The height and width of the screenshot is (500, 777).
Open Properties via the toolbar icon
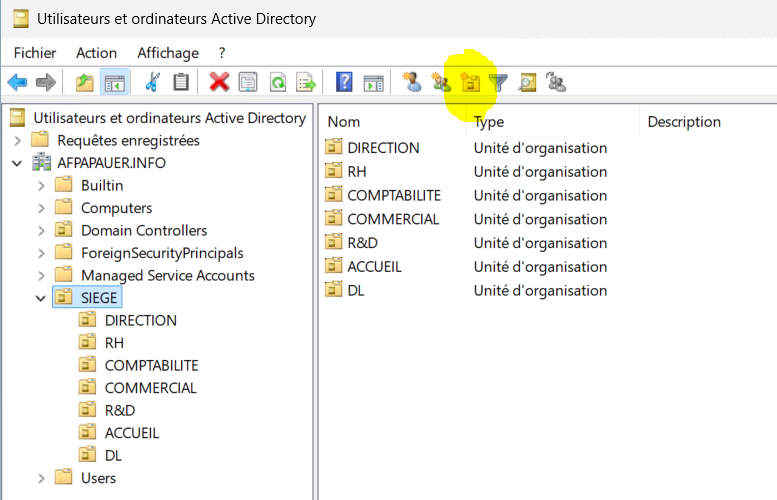click(x=248, y=83)
